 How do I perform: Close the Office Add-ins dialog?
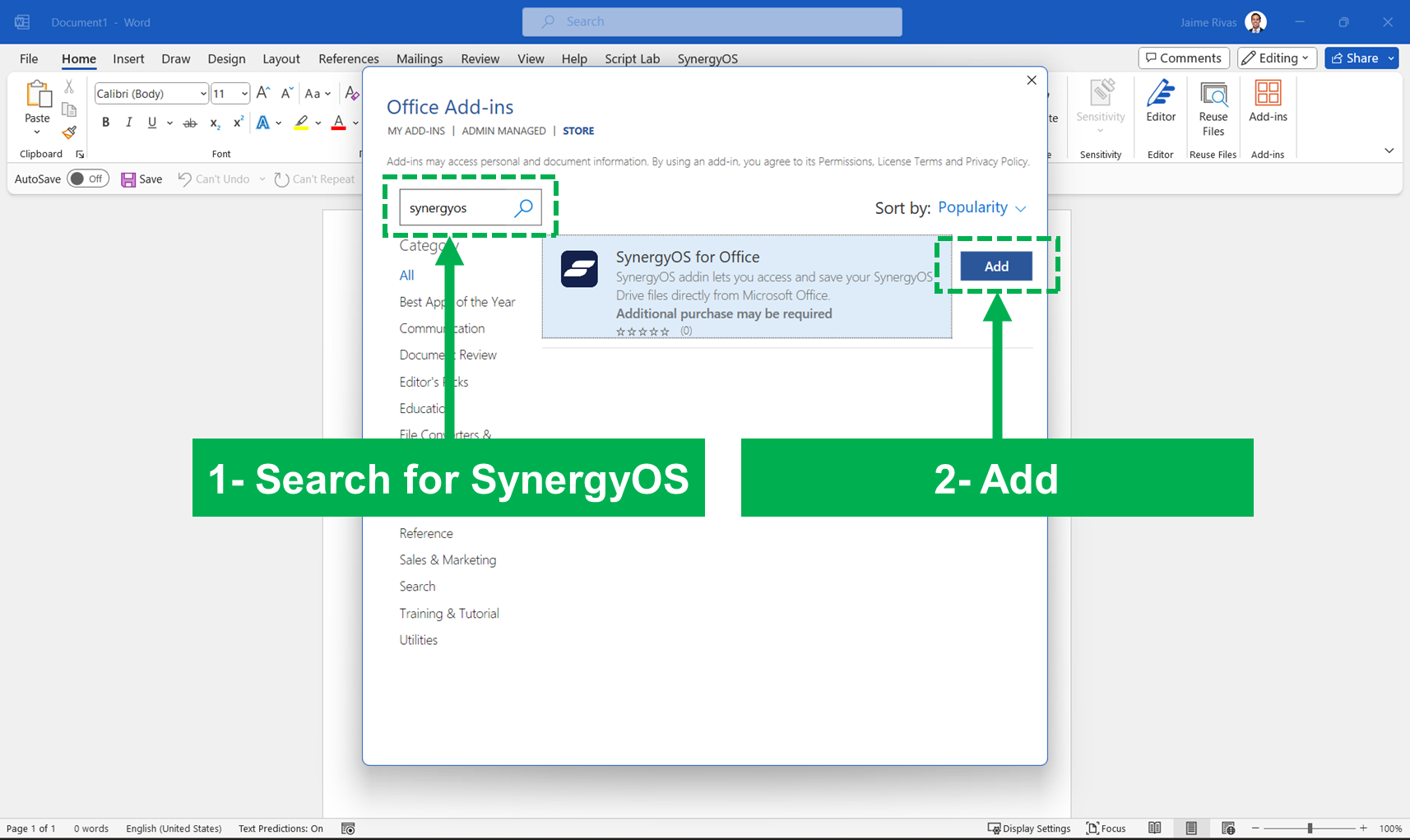[x=1032, y=80]
